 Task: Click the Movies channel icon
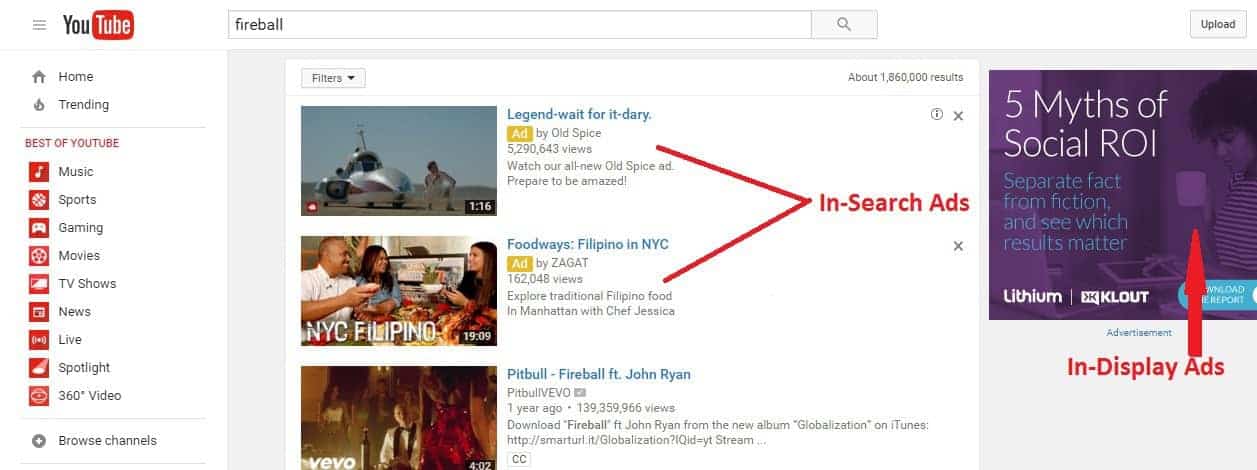coord(39,256)
